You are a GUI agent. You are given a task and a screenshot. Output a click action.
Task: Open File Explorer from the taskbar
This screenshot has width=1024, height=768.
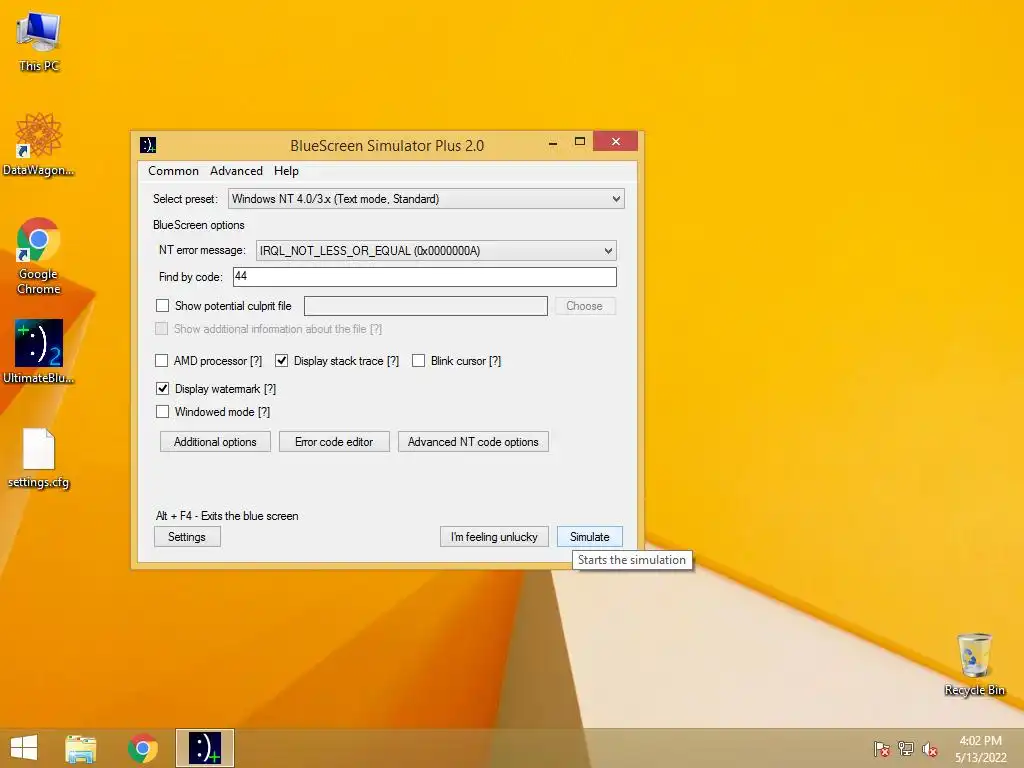click(81, 748)
